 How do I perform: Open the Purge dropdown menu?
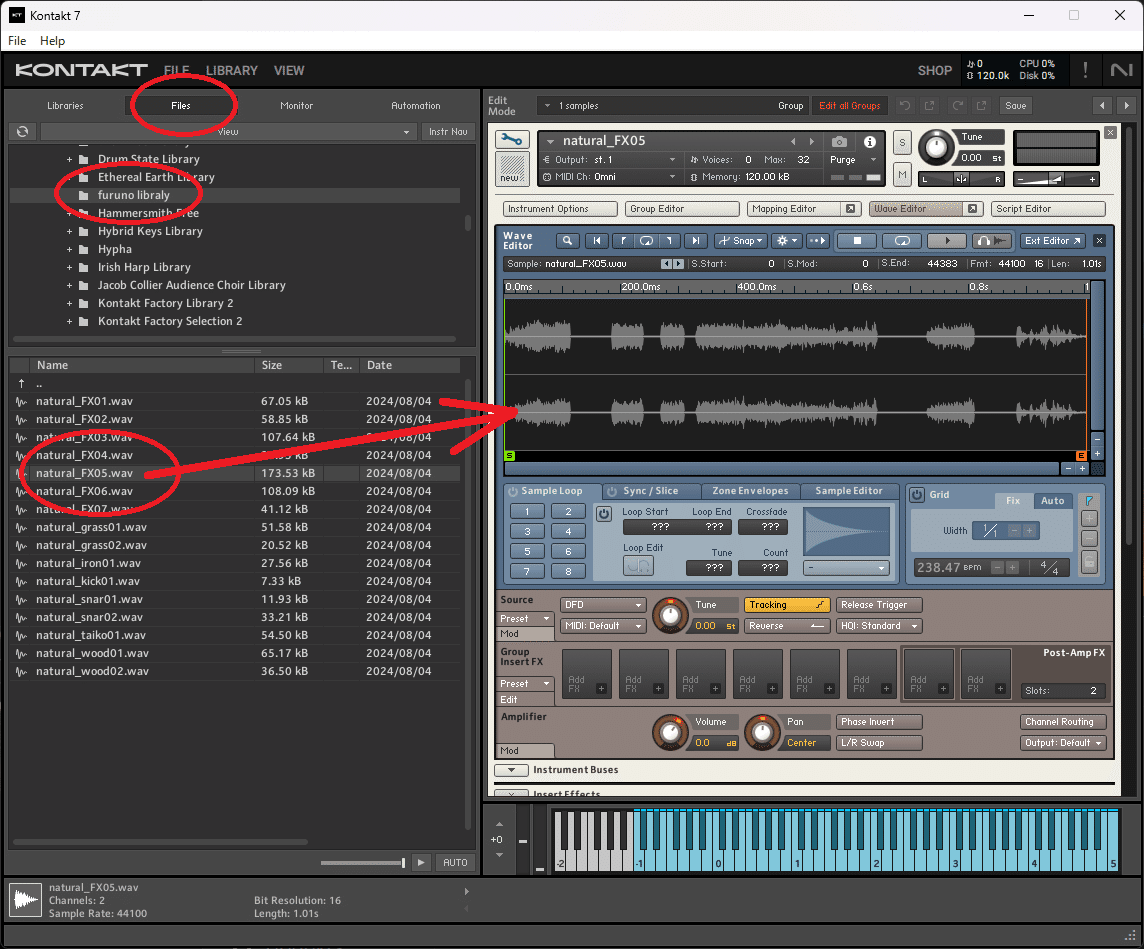[x=853, y=160]
